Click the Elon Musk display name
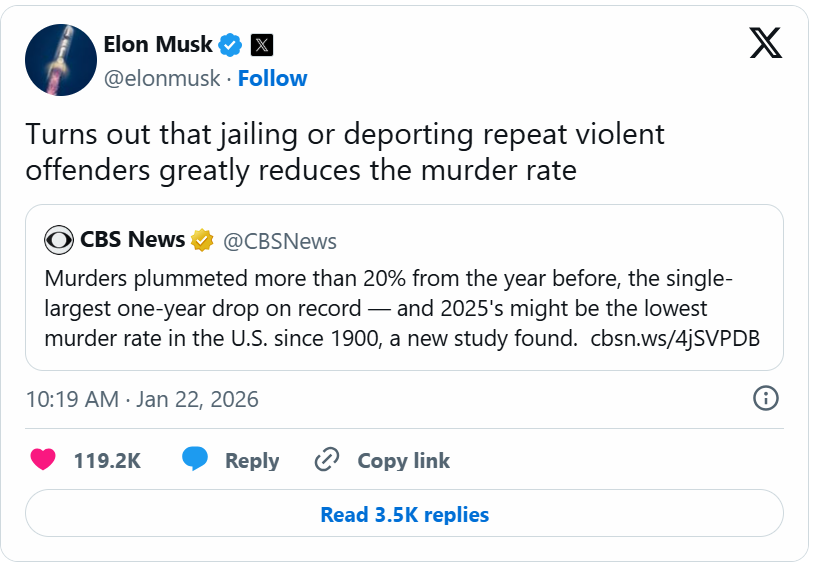 pos(158,44)
